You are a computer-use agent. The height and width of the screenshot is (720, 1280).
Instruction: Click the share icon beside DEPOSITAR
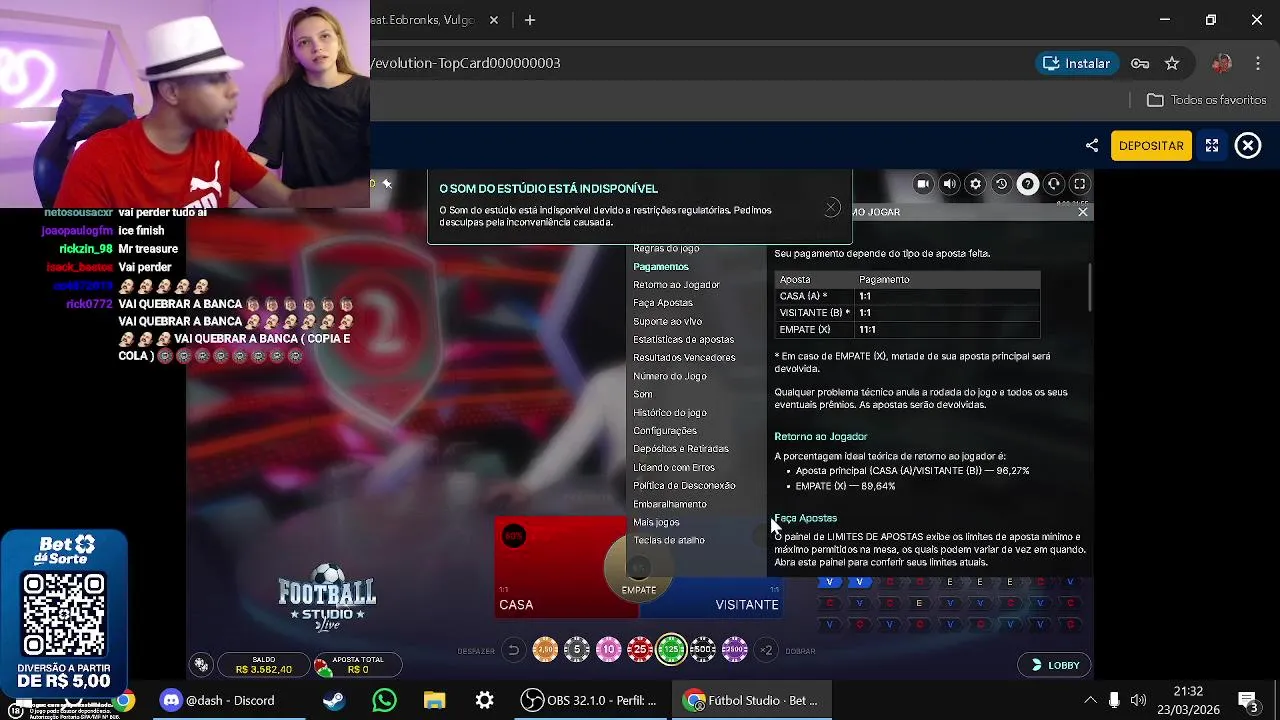point(1091,145)
